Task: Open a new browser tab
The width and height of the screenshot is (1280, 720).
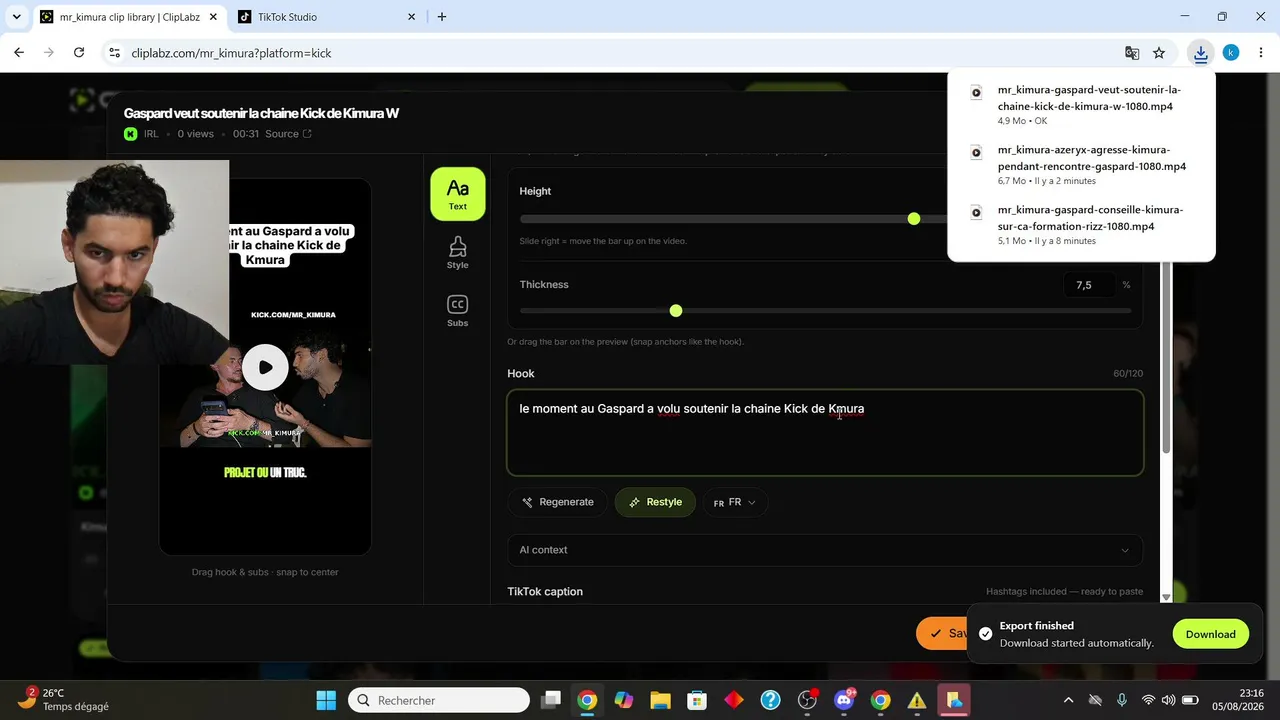Action: 442,17
